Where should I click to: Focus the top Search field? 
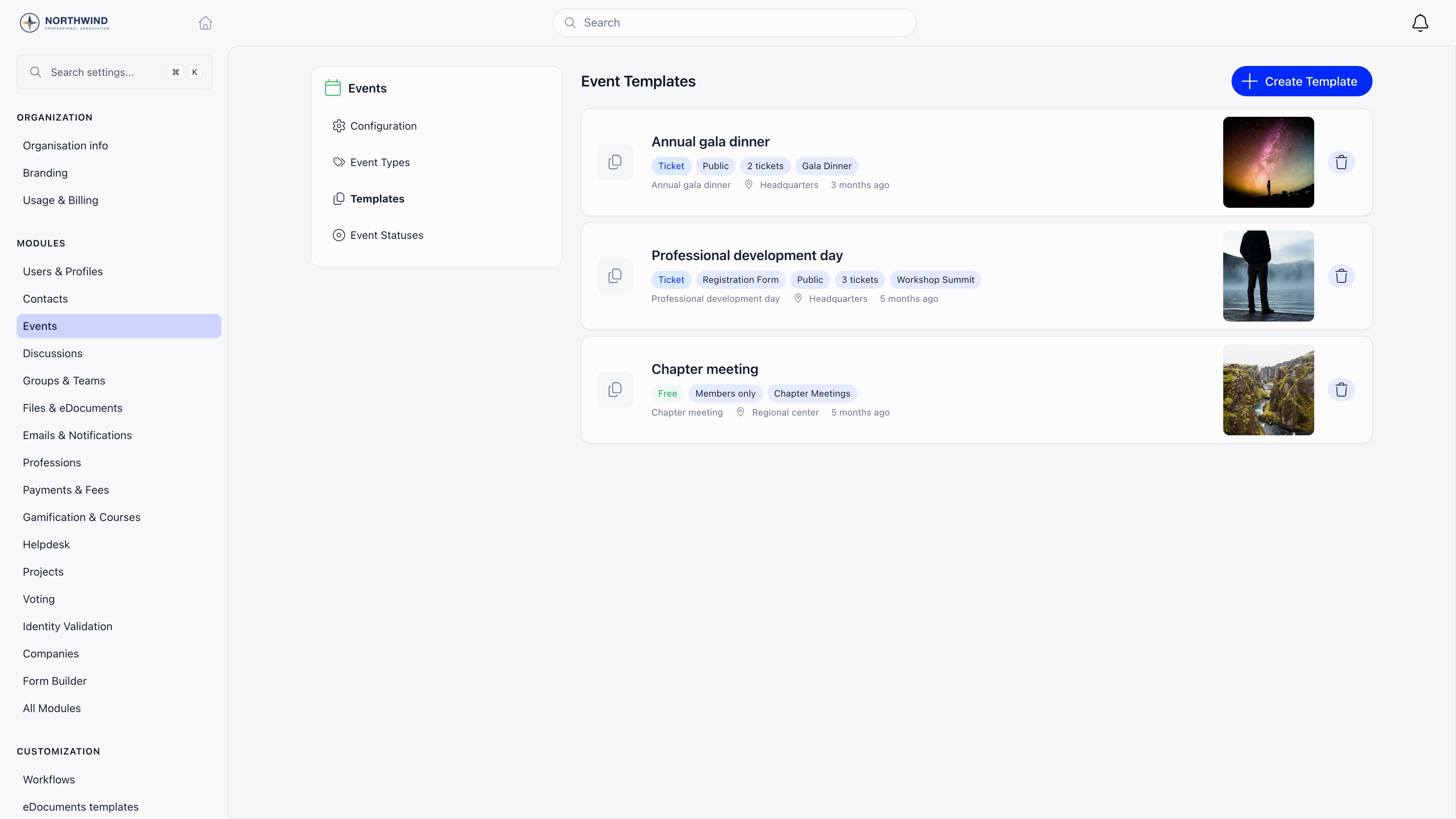click(x=734, y=23)
